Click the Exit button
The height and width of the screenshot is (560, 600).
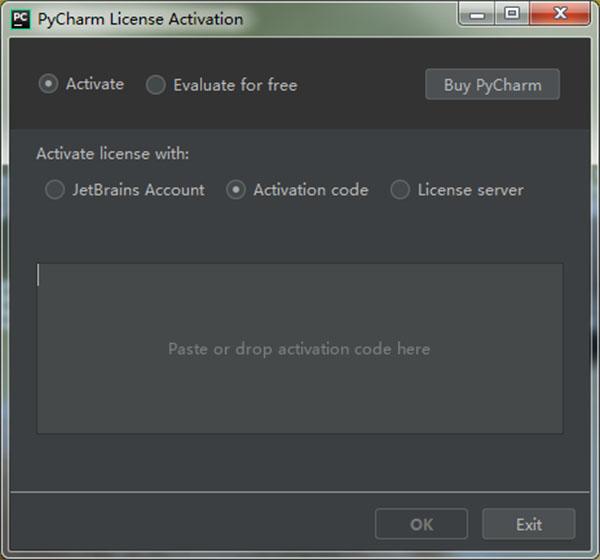pos(528,524)
